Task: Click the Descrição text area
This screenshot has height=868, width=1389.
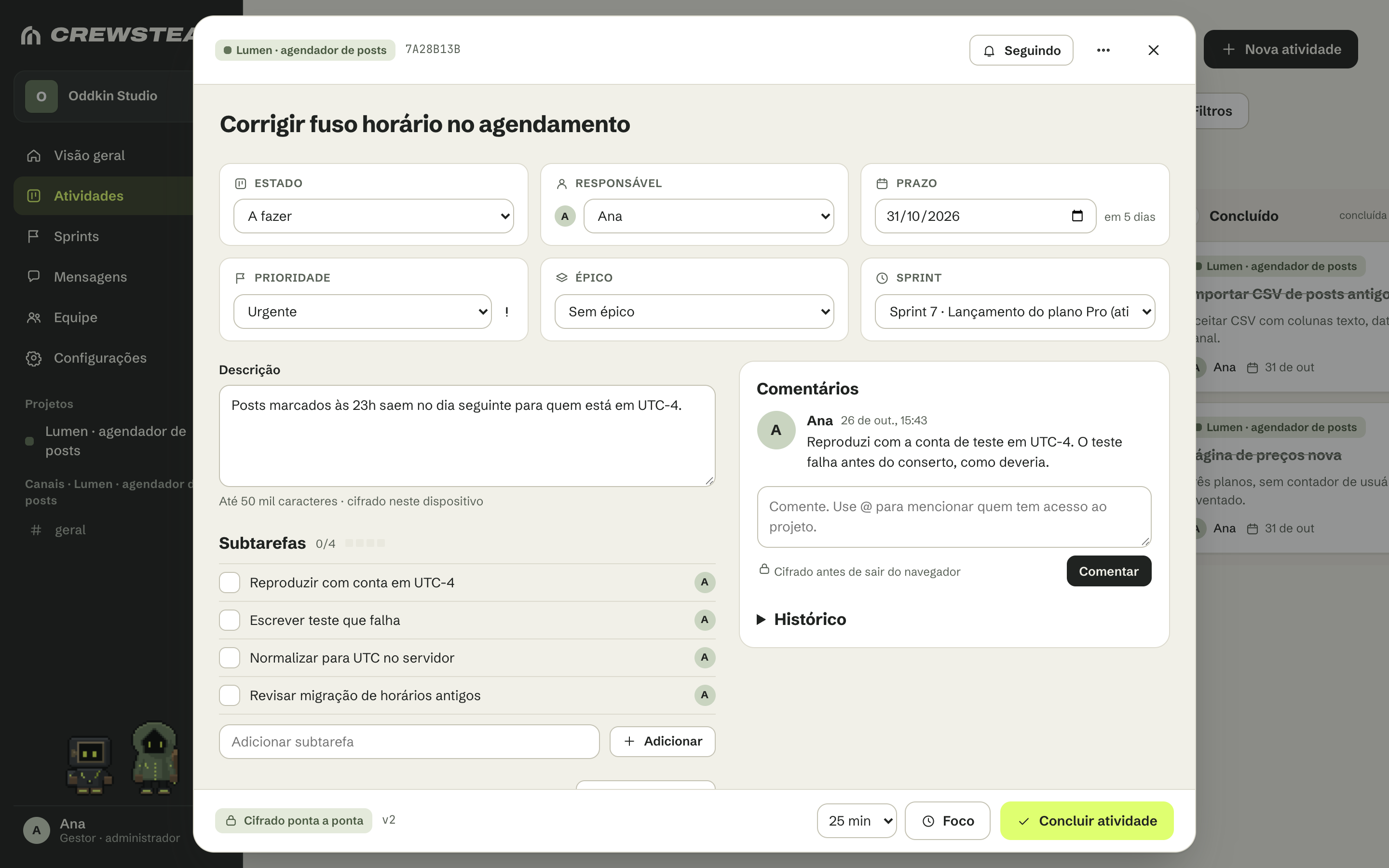Action: pos(467,436)
